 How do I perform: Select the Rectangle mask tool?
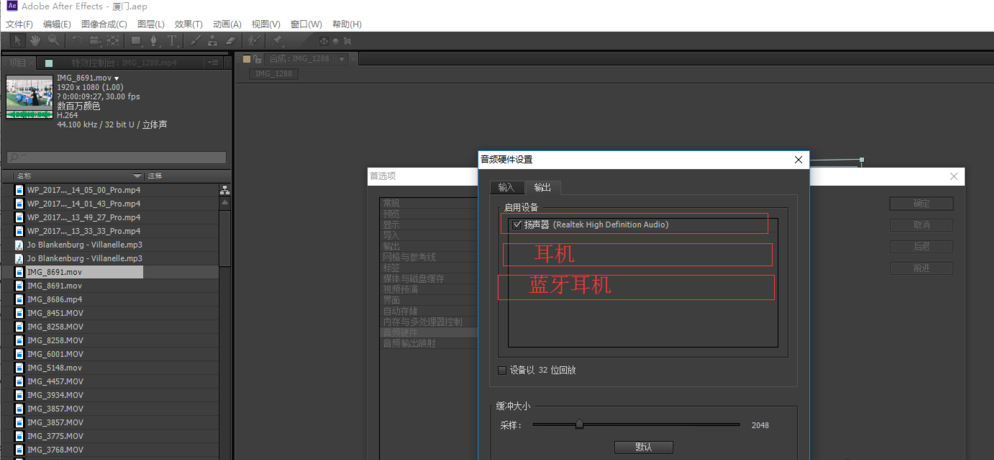[x=136, y=41]
